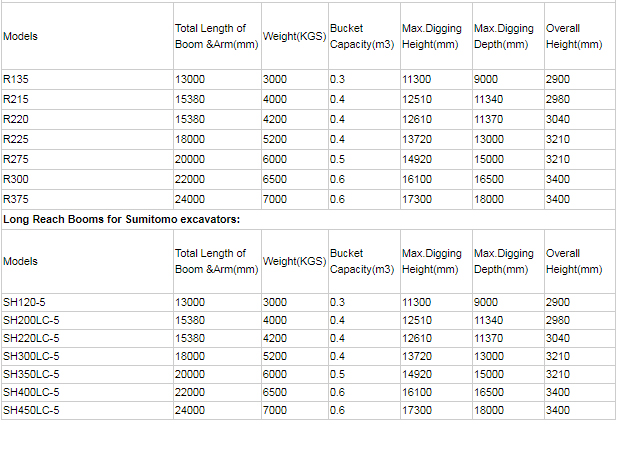Click R275 boom length 20000

[x=190, y=159]
